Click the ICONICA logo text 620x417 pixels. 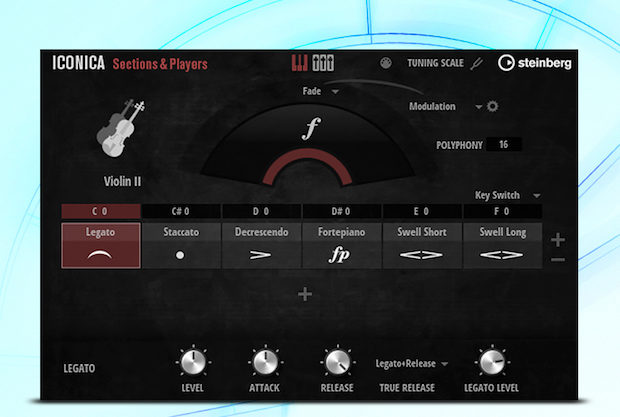pyautogui.click(x=79, y=63)
